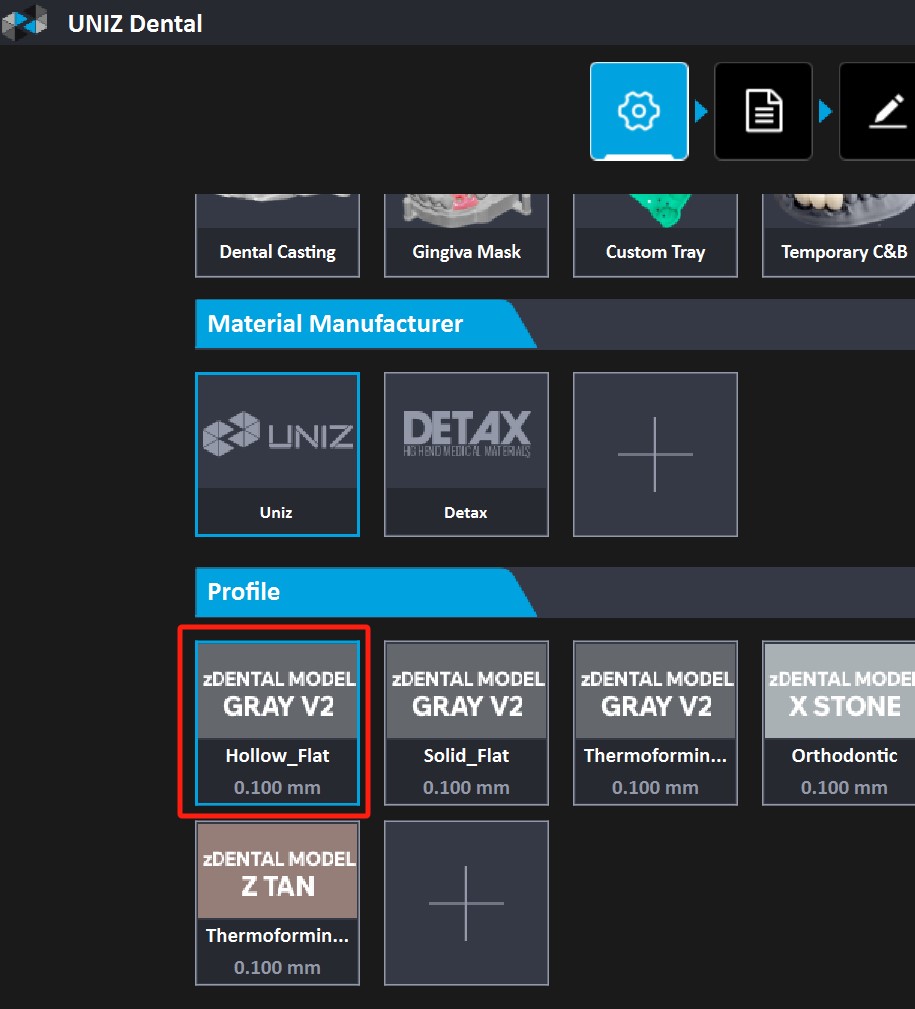Click the Profile section header
Image resolution: width=915 pixels, height=1009 pixels.
coord(365,592)
